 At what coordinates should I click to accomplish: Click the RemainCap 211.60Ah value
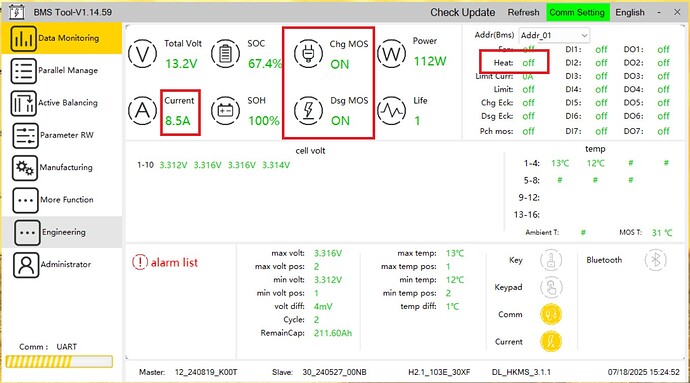tap(333, 333)
